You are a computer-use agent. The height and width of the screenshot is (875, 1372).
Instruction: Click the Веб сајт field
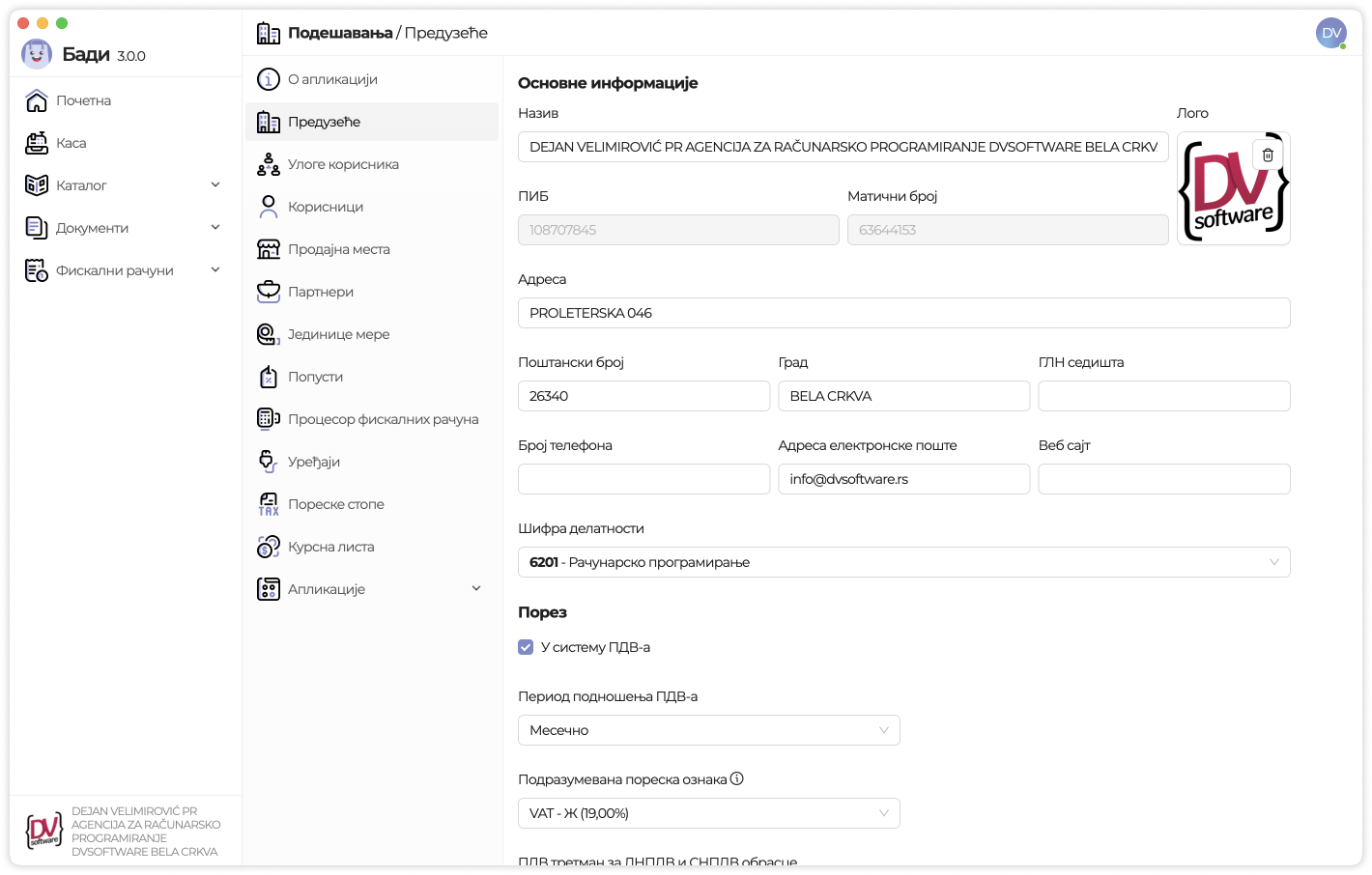coord(1164,479)
